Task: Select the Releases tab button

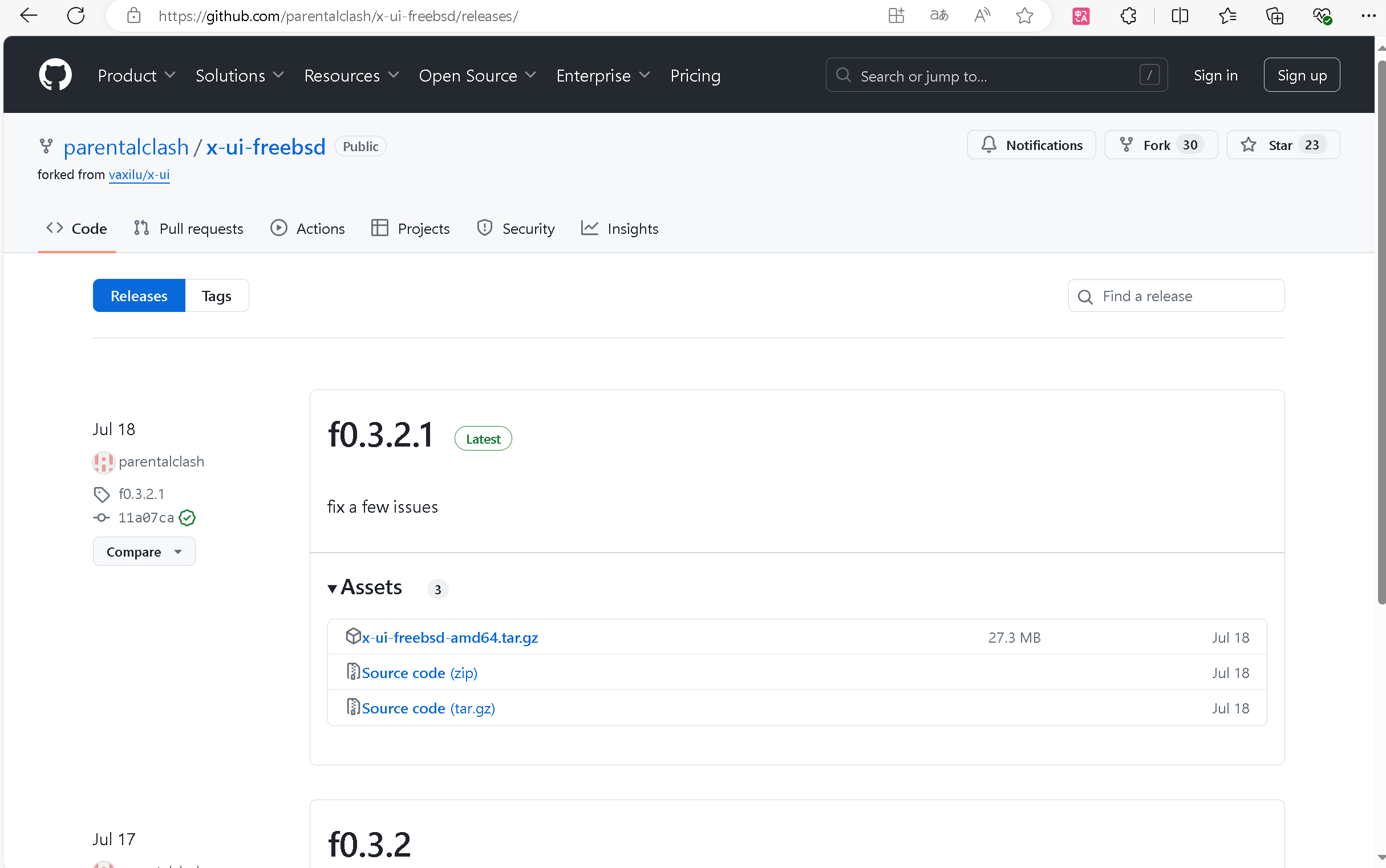Action: tap(139, 295)
